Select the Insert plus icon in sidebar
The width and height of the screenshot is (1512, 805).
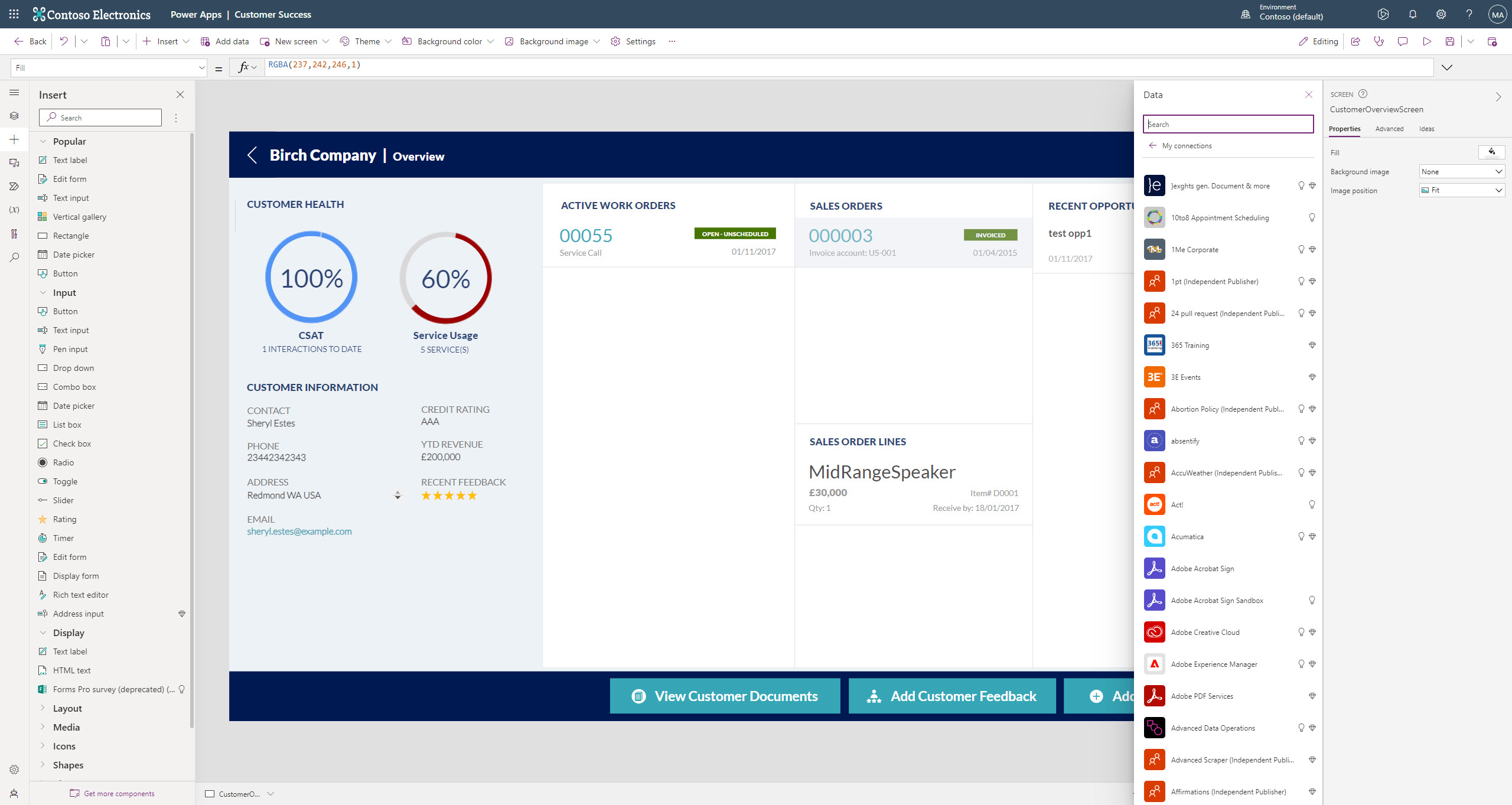pos(14,139)
